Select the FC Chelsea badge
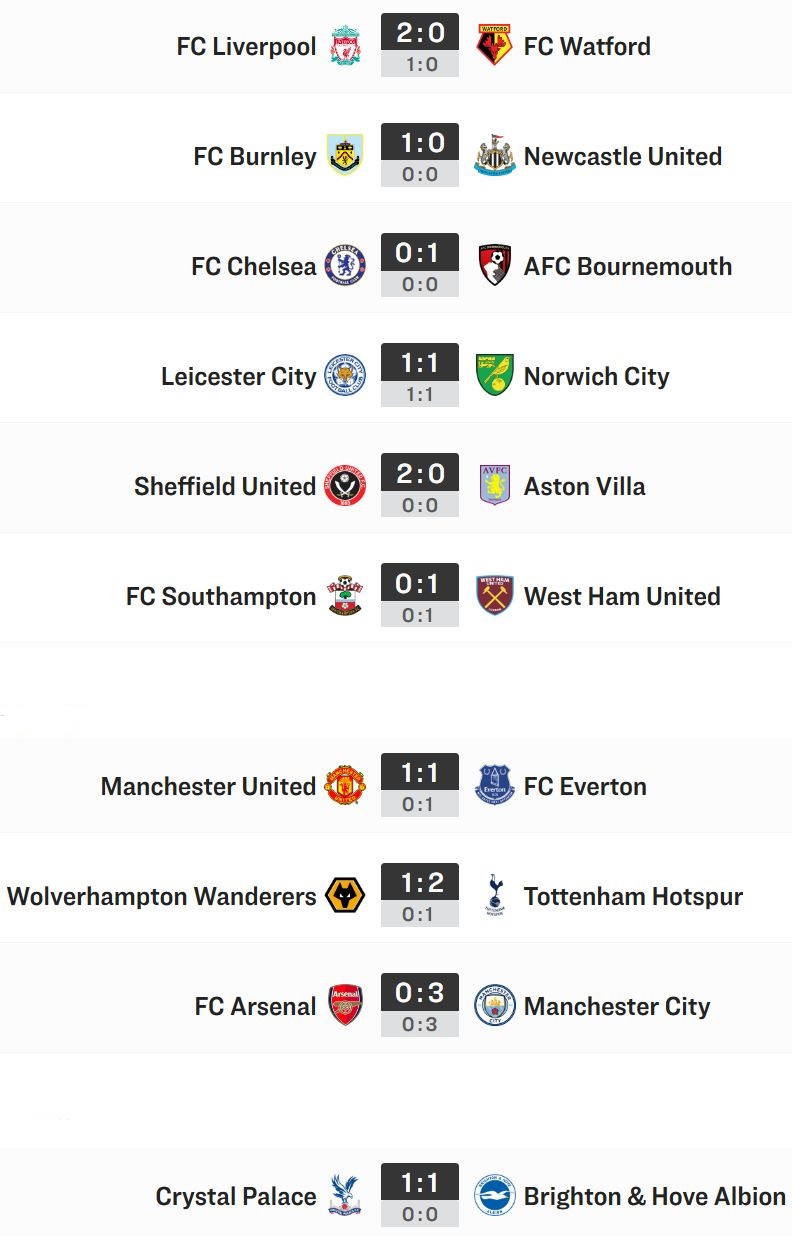Screen dimensions: 792x1236 pyautogui.click(x=345, y=266)
